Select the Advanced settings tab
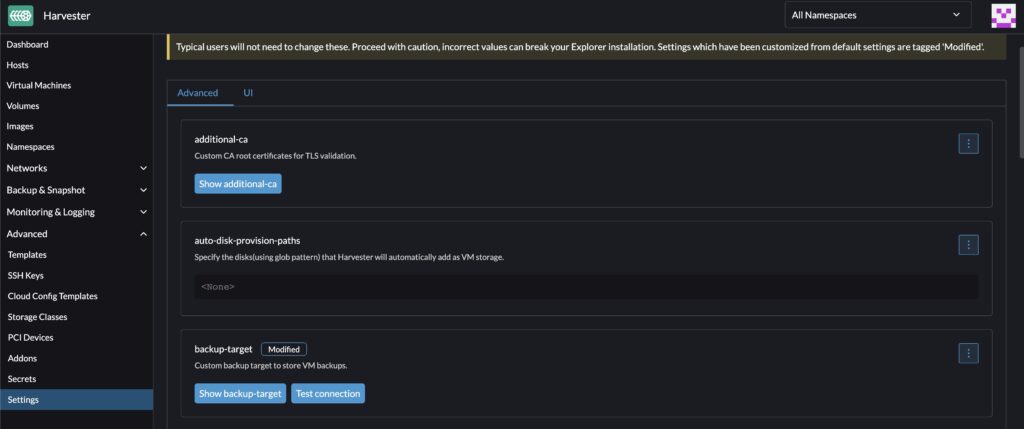1024x429 pixels. pyautogui.click(x=197, y=93)
